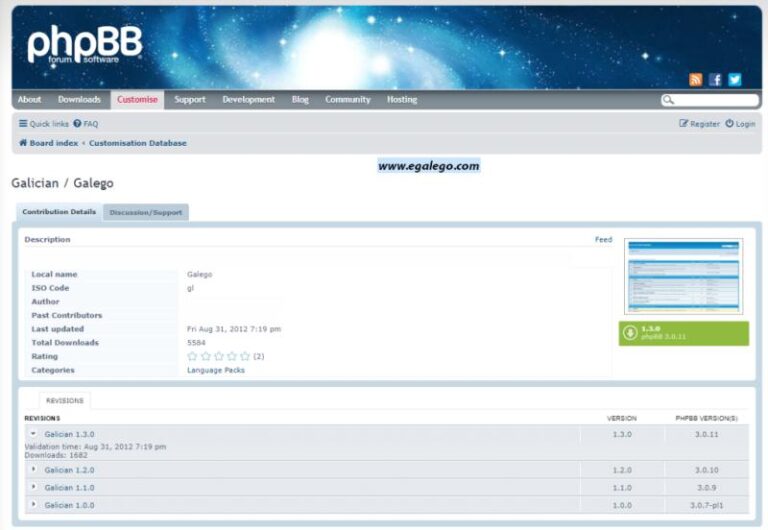This screenshot has height=530, width=768.
Task: Click the version 1.2.0 cell
Action: click(622, 470)
